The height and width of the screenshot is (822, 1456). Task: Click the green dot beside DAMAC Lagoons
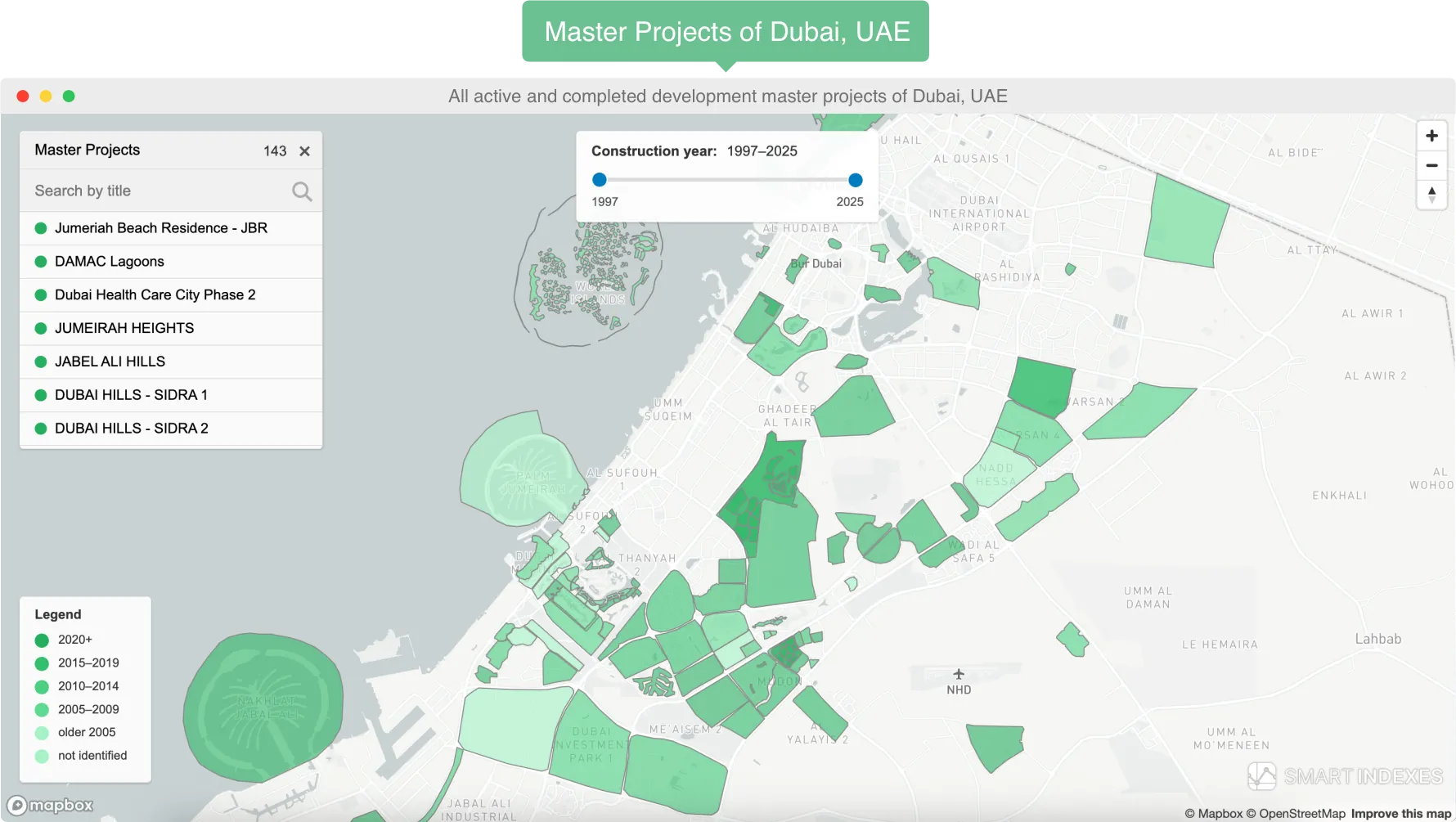coord(41,262)
